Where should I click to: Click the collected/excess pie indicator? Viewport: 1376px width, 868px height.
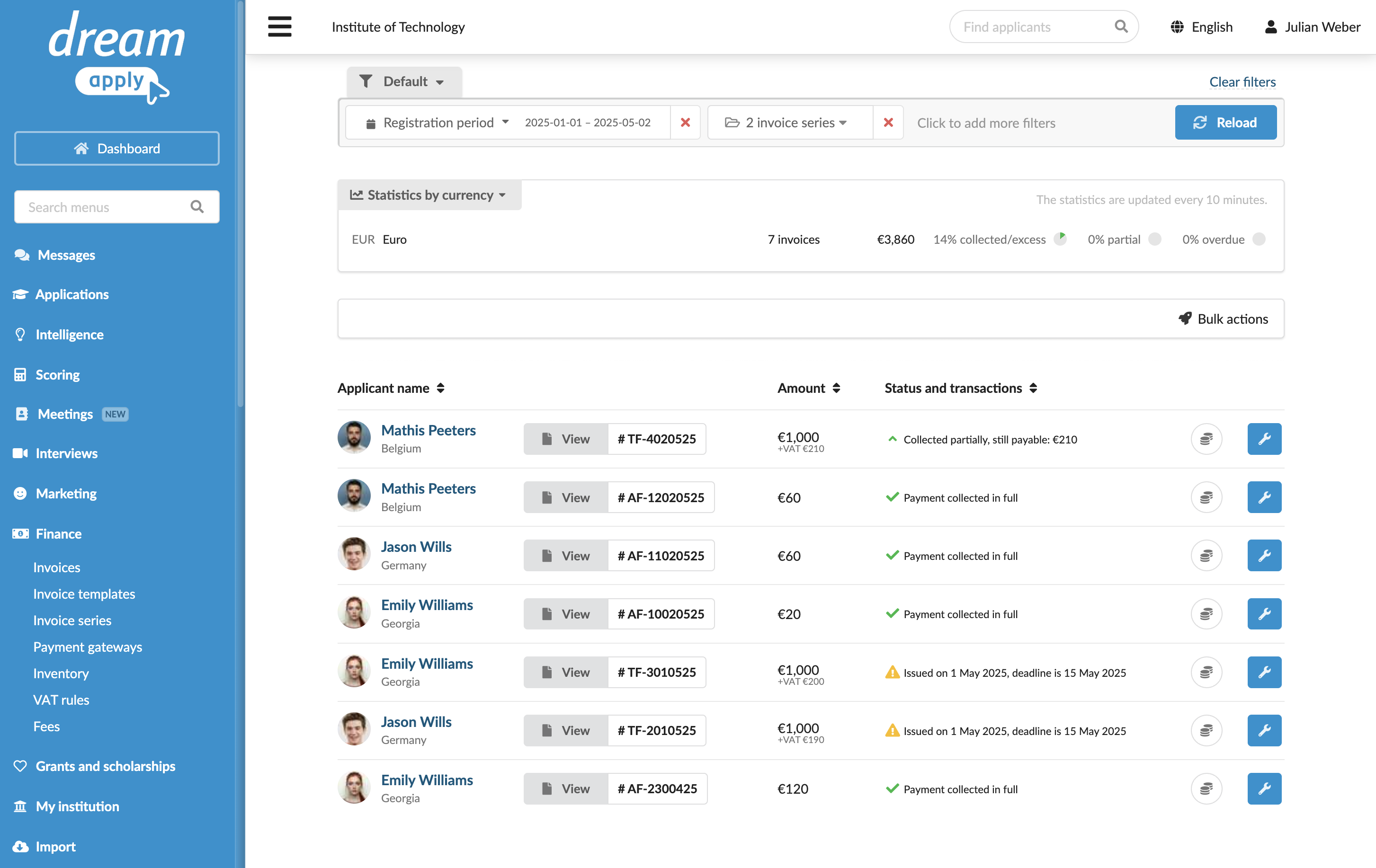coord(1060,239)
